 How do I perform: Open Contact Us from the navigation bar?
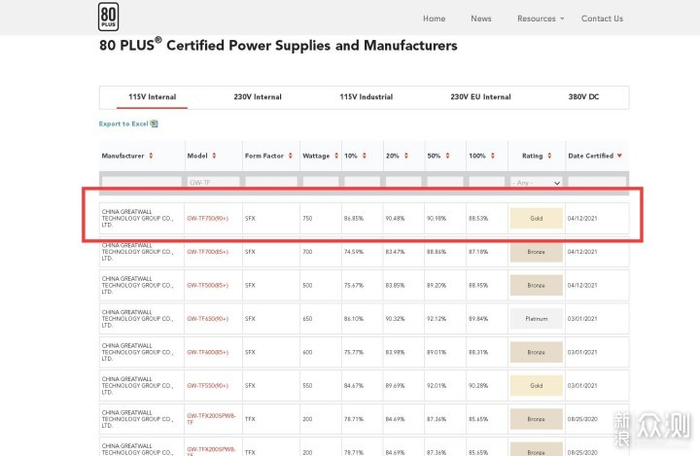[602, 18]
